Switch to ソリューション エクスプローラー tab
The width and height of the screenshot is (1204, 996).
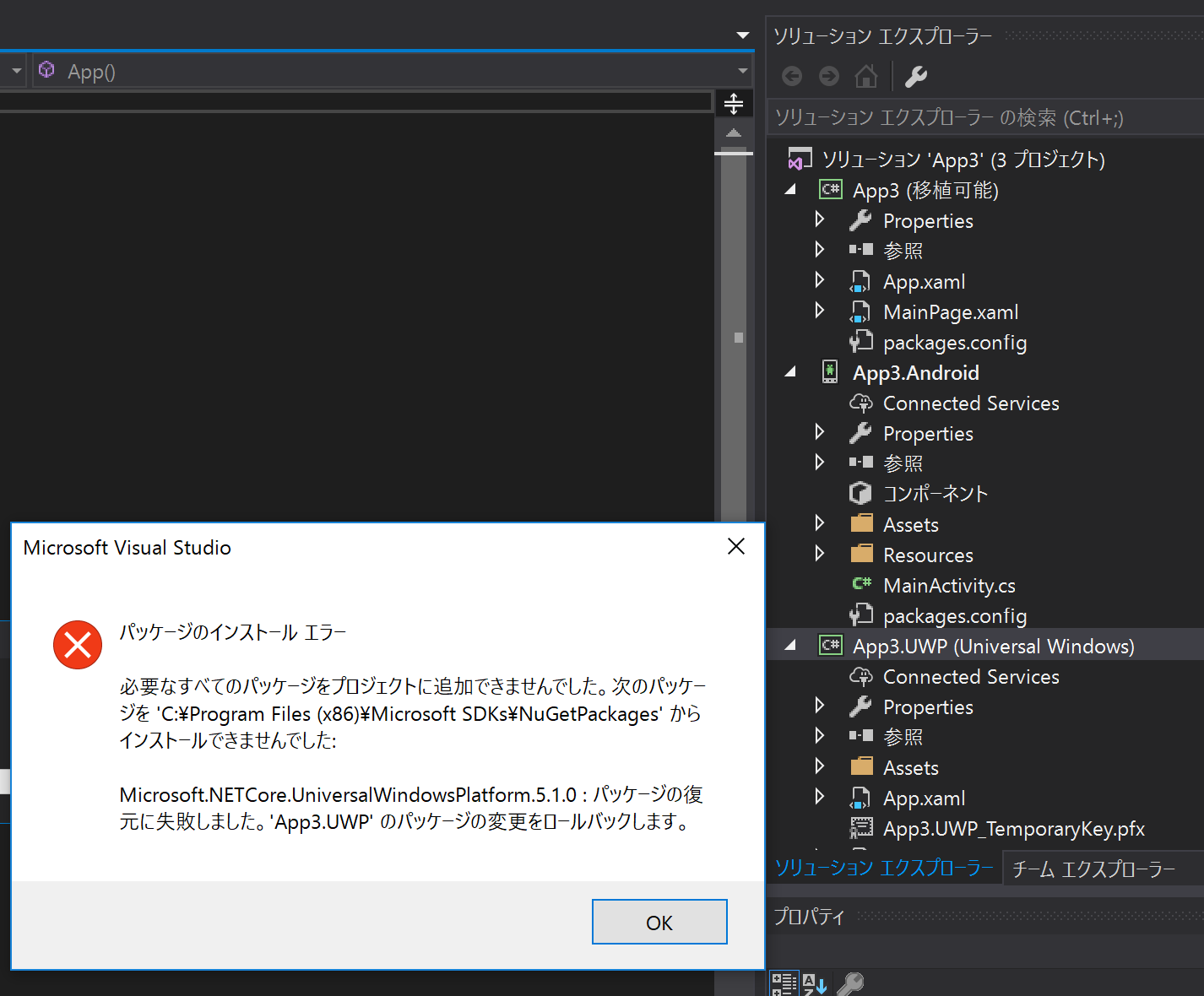883,868
